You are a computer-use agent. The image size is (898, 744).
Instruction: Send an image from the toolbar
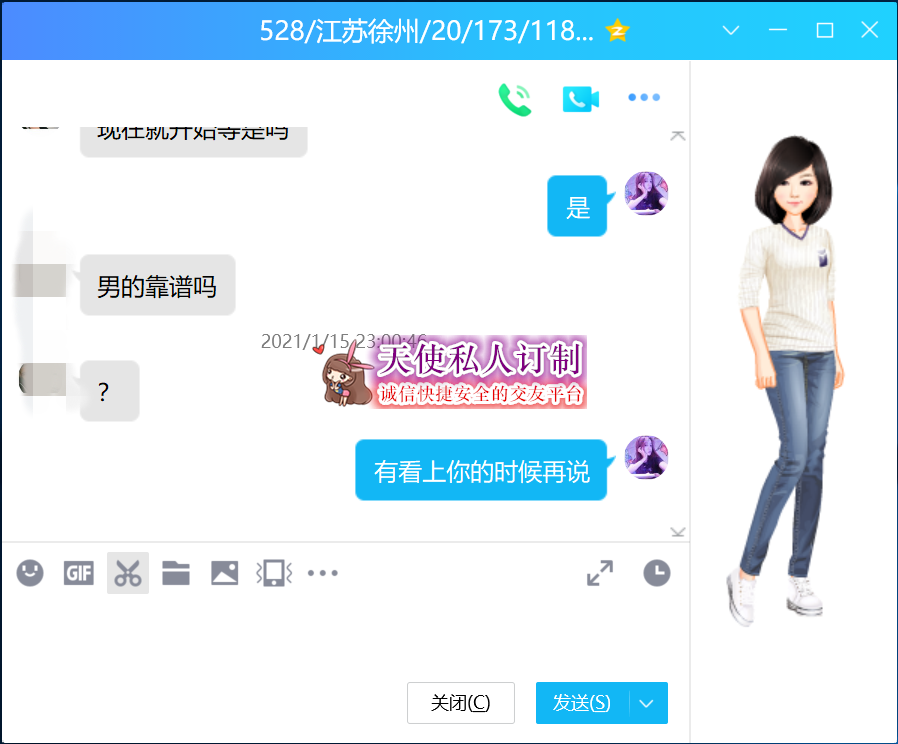(224, 572)
